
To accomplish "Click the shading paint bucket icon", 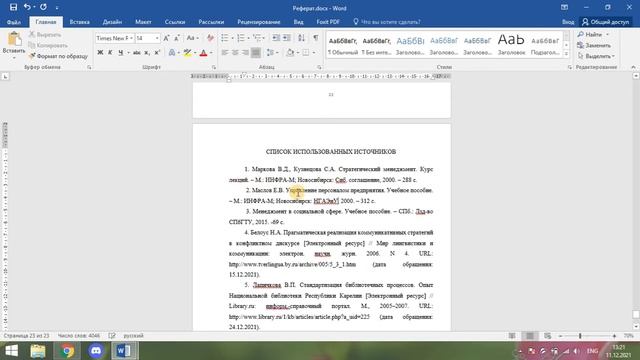I will (x=290, y=52).
